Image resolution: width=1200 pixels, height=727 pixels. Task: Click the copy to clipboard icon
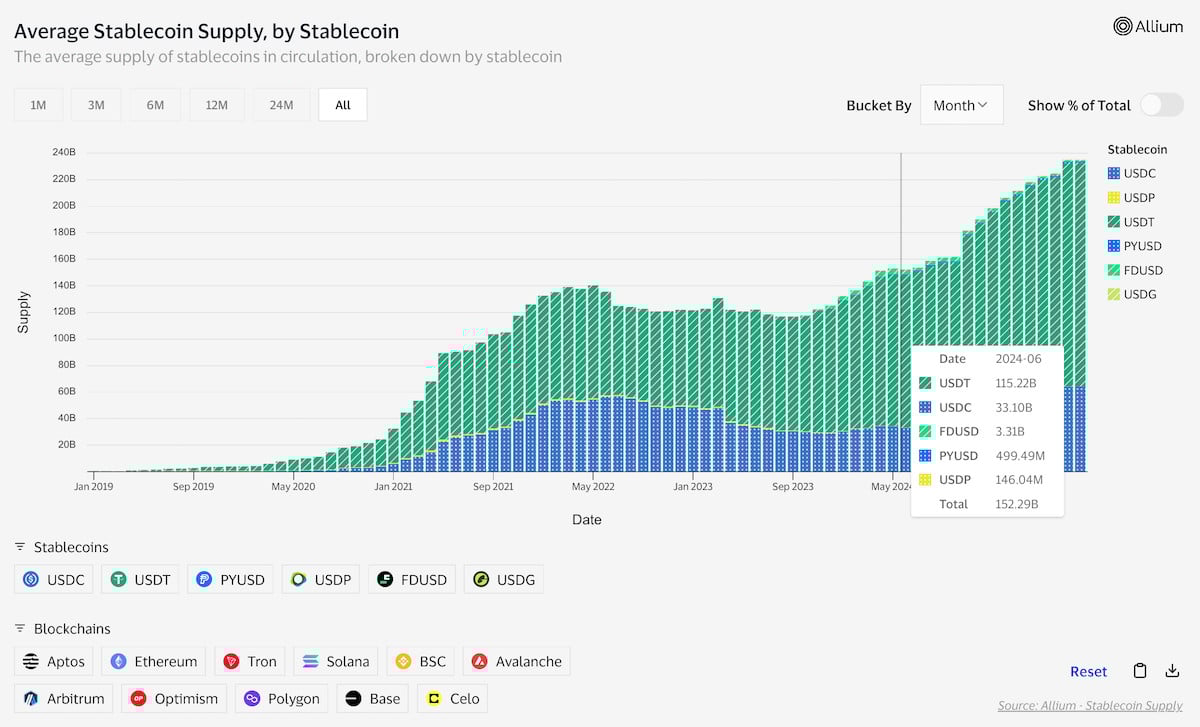[1140, 671]
